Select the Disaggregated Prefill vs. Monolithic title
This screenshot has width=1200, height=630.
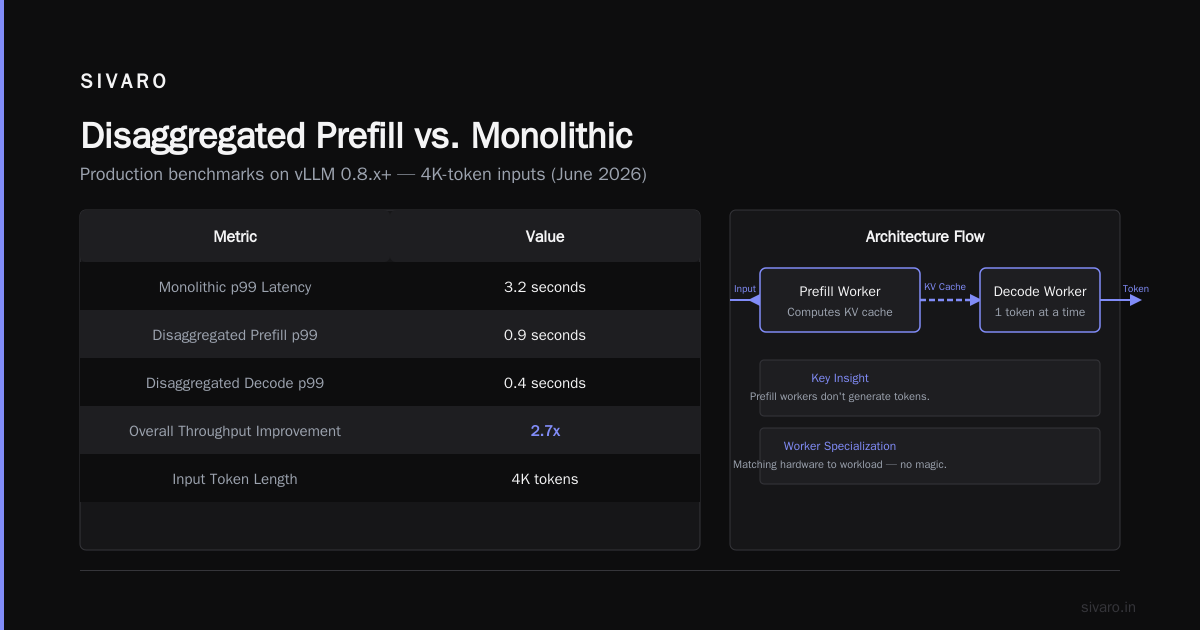[356, 136]
